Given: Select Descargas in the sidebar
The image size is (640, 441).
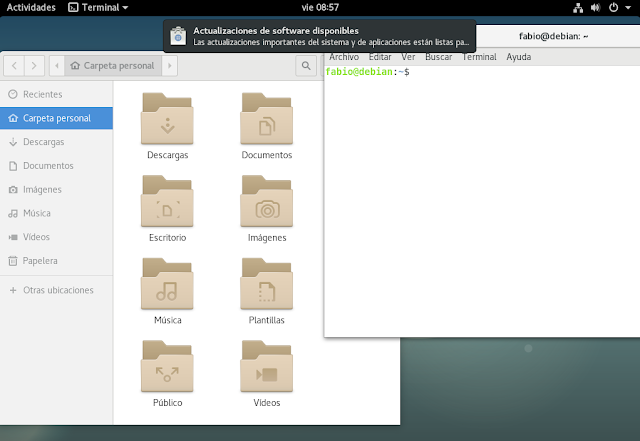Looking at the screenshot, I should [x=56, y=142].
